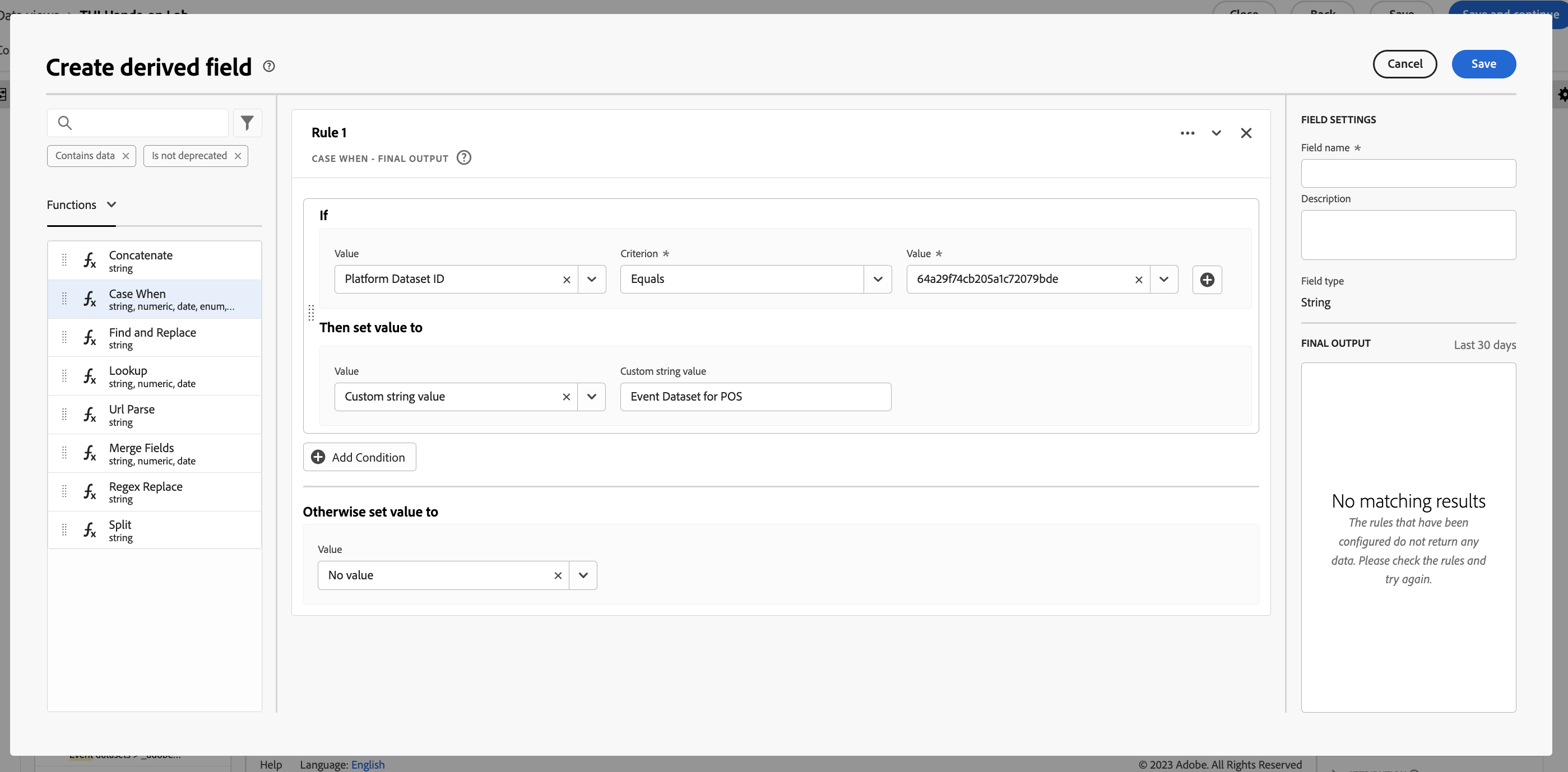
Task: Click the If condition drag handle
Action: coord(311,313)
